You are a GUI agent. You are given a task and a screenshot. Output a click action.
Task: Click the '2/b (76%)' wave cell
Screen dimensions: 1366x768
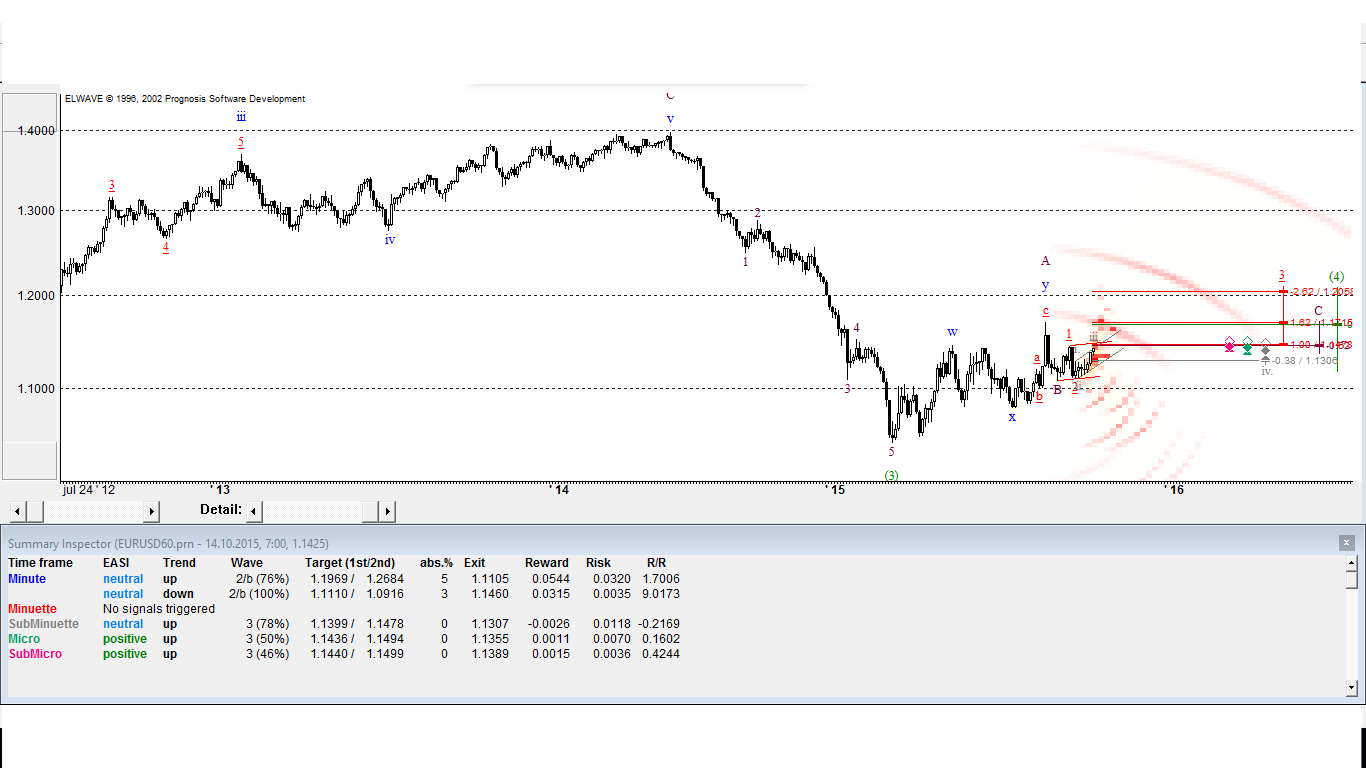point(263,579)
